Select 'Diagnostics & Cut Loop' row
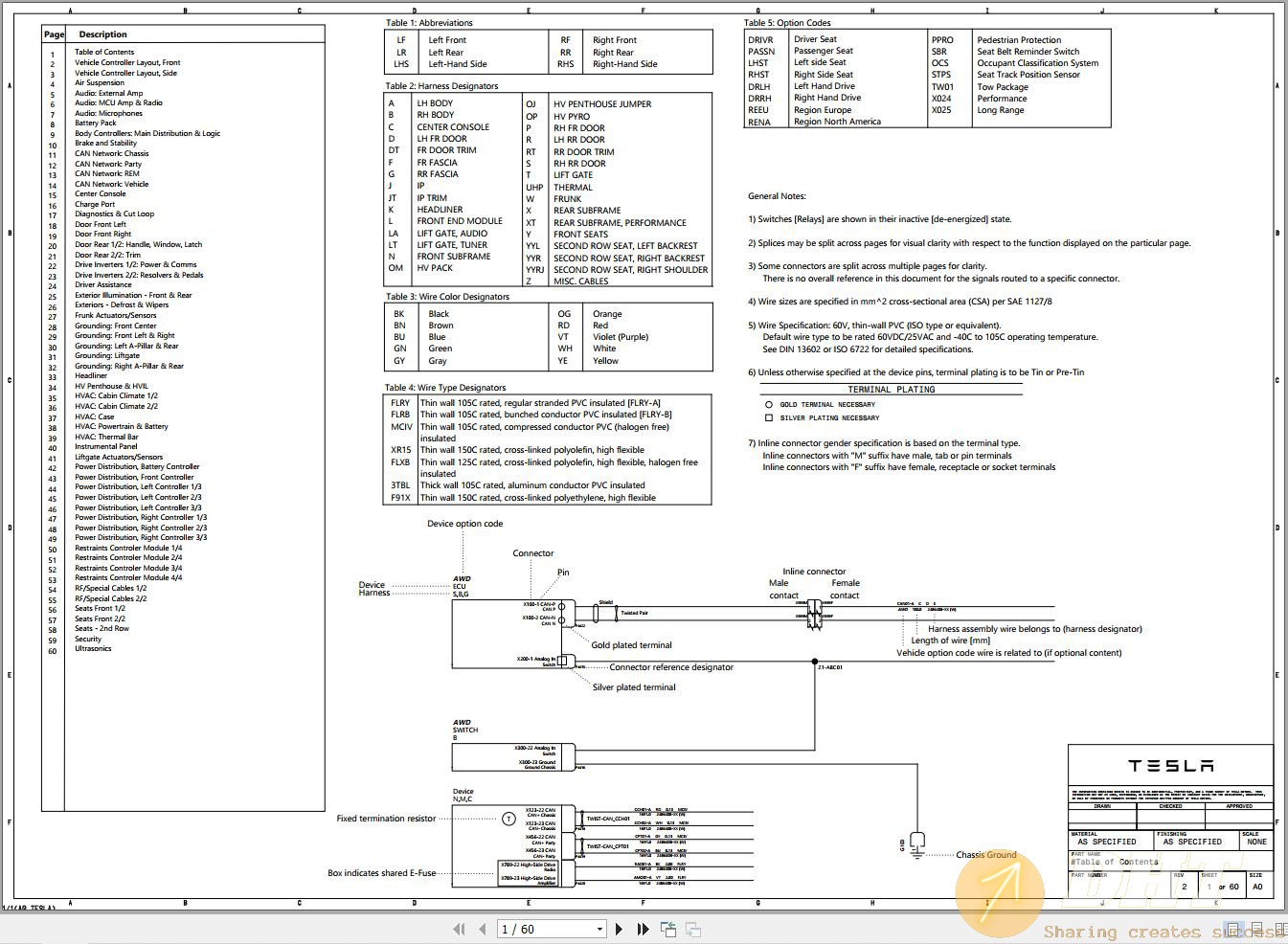Screen dimensions: 1288x944 pos(114,214)
